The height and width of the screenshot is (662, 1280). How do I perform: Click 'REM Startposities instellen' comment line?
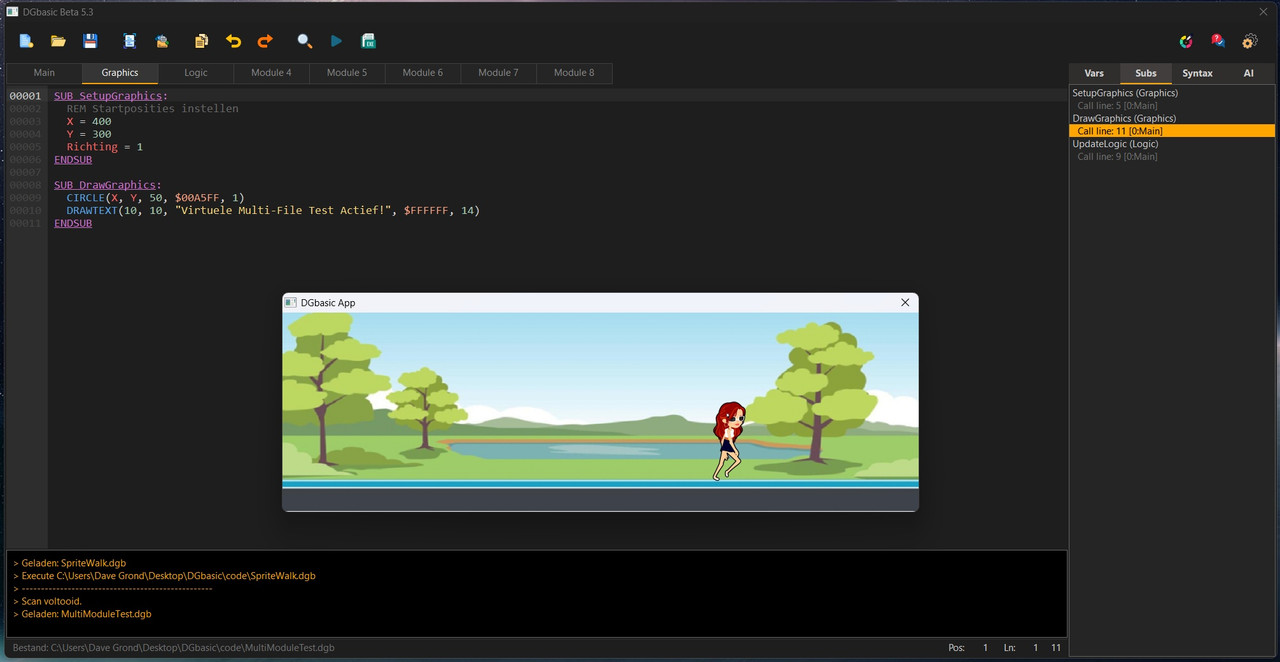152,108
